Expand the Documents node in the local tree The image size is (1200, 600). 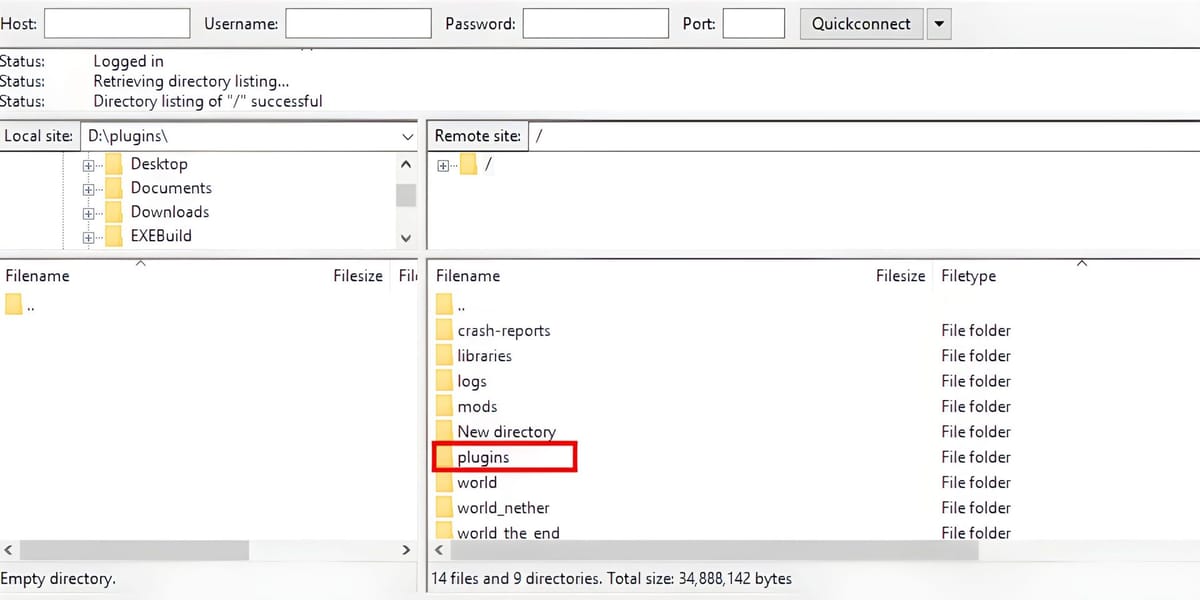click(x=88, y=187)
